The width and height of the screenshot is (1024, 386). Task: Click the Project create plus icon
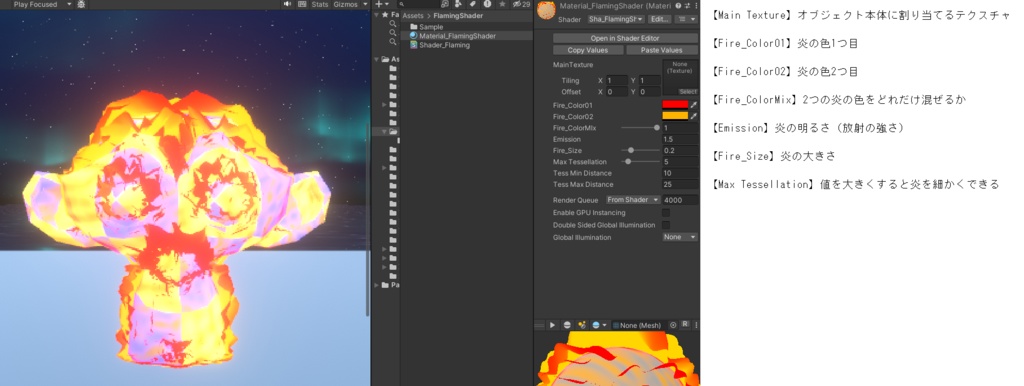[379, 4]
